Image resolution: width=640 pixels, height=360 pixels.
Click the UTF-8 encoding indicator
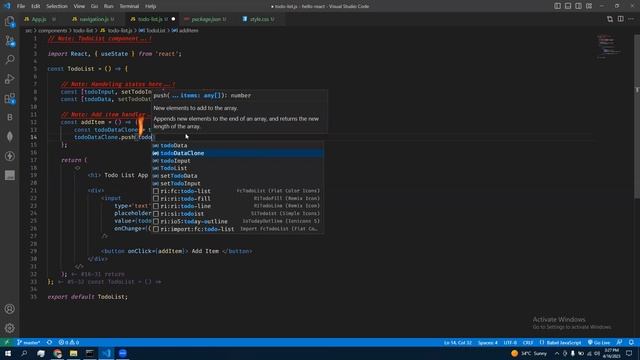coord(510,342)
